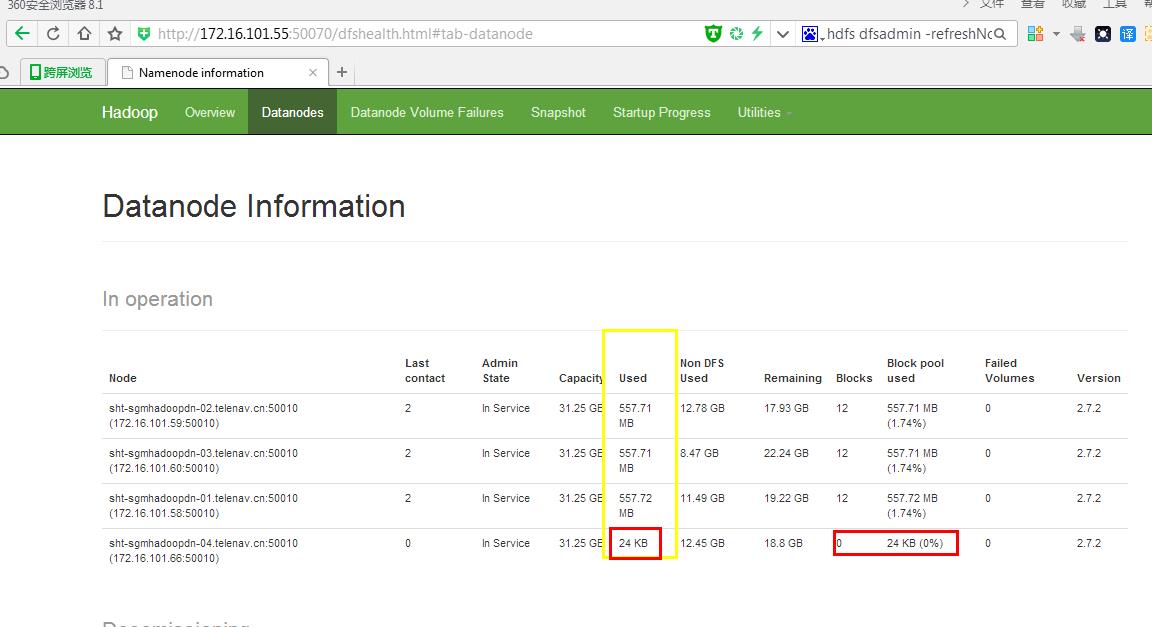This screenshot has width=1152, height=627.
Task: Click the Hadoop brand link
Action: coord(130,112)
